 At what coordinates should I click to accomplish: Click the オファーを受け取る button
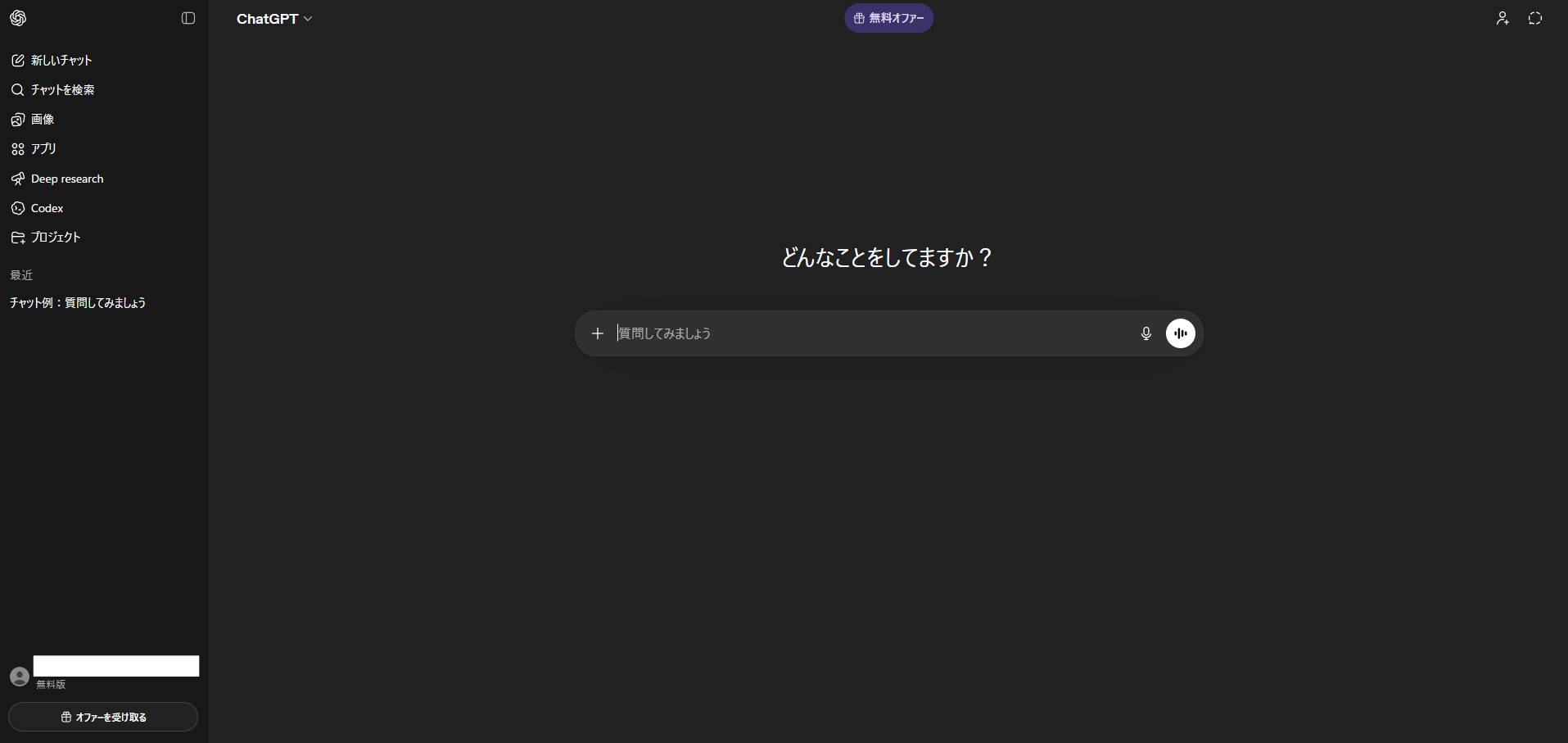103,717
